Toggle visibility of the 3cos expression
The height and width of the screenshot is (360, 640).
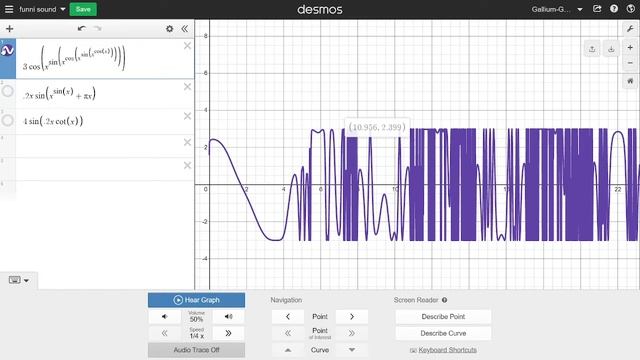tap(8, 51)
